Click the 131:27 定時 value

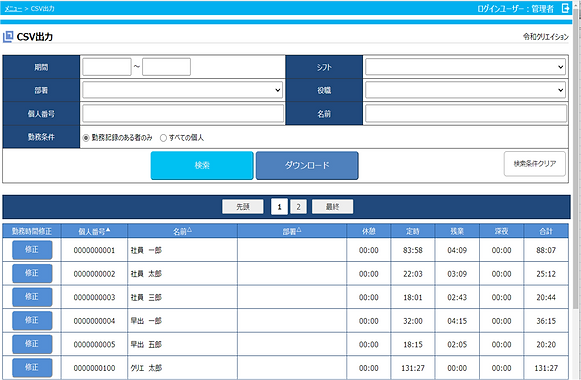coord(413,368)
